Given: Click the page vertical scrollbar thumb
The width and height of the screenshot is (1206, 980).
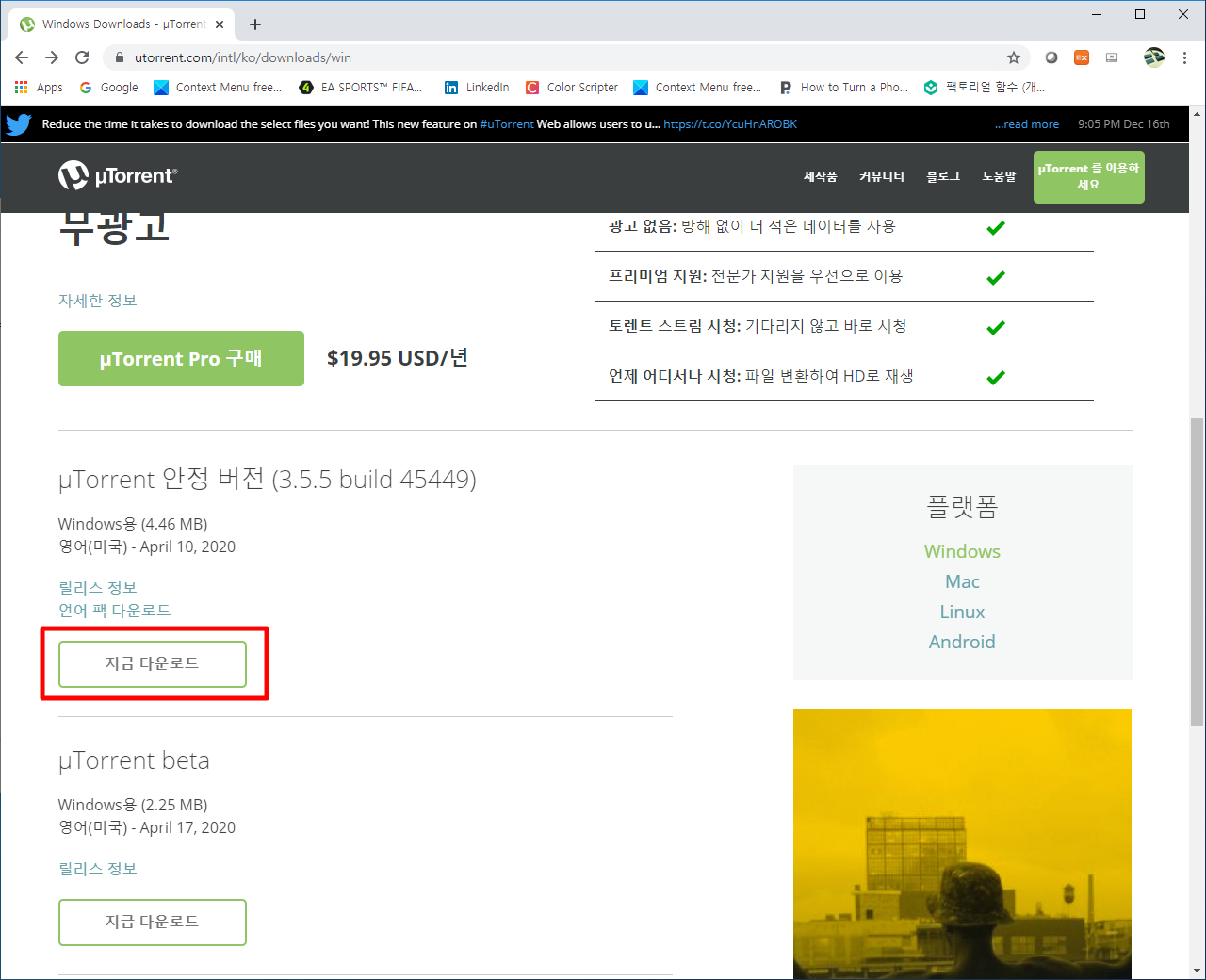Looking at the screenshot, I should click(1197, 571).
